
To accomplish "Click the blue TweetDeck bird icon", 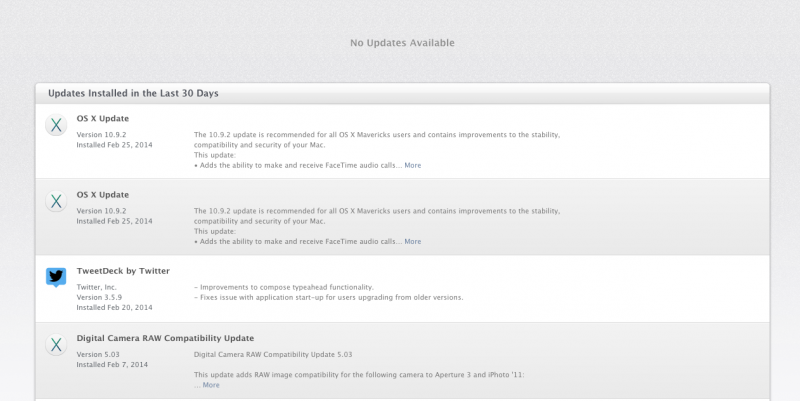I will point(56,278).
